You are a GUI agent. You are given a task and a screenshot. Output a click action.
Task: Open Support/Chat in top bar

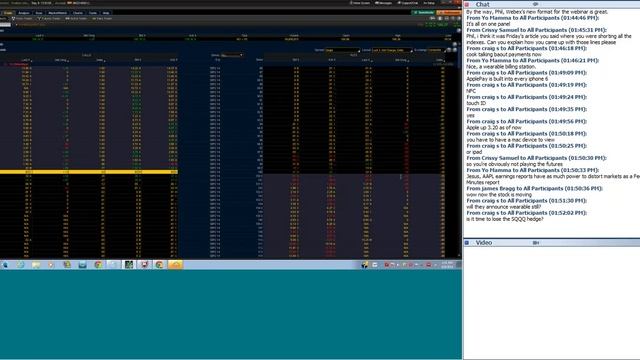point(407,3)
